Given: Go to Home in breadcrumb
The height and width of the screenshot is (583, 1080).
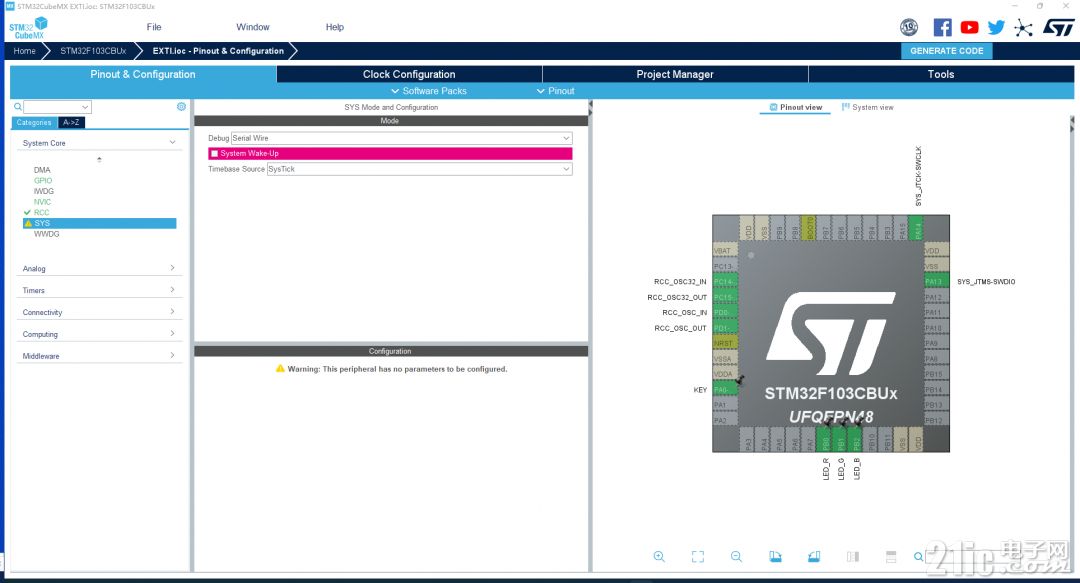Looking at the screenshot, I should pyautogui.click(x=24, y=51).
